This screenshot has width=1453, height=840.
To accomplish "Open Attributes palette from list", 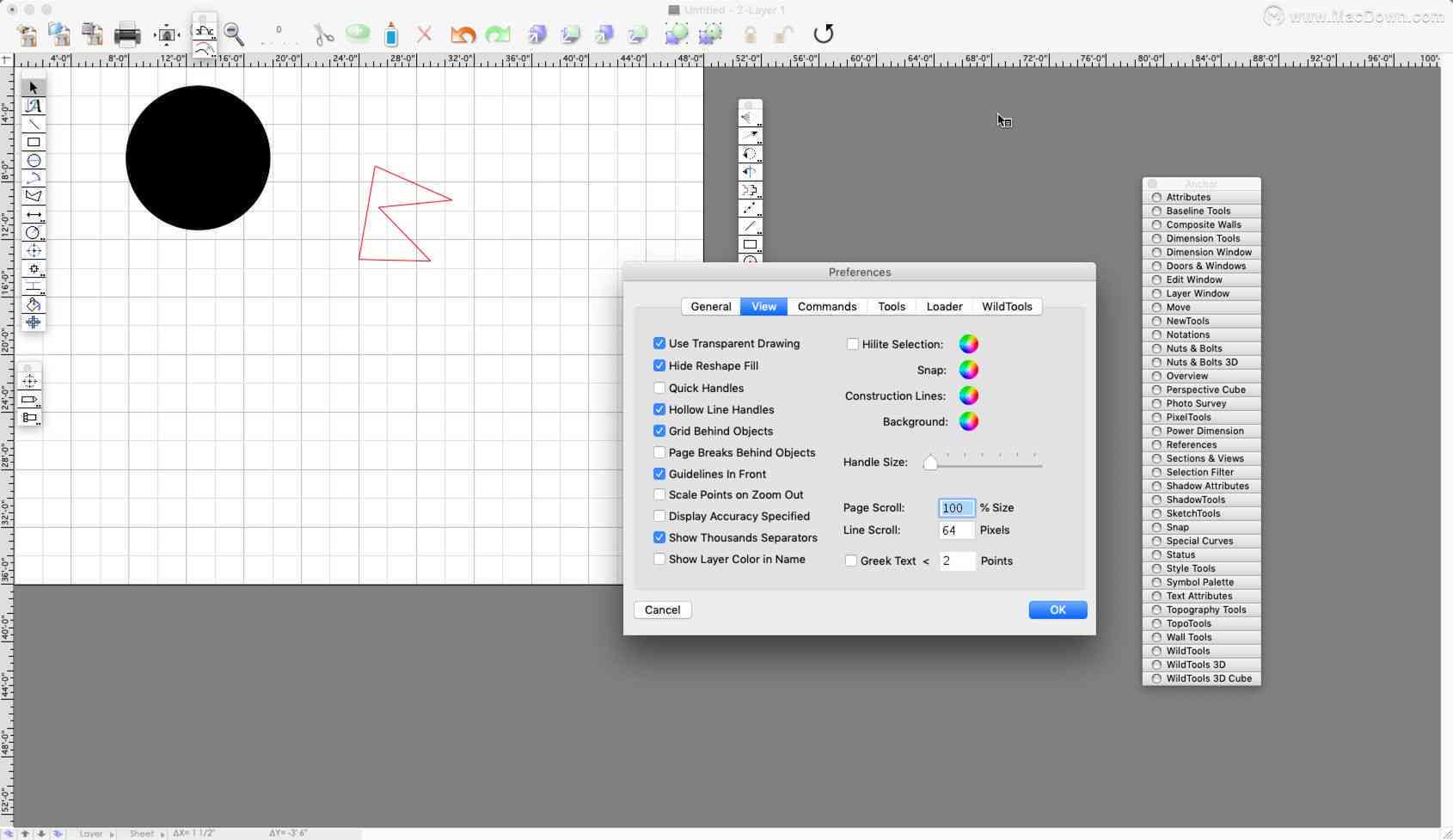I will click(x=1202, y=197).
